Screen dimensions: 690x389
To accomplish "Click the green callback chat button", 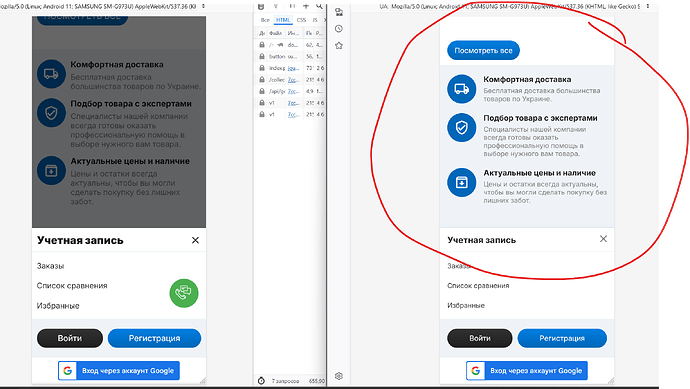I will [184, 293].
